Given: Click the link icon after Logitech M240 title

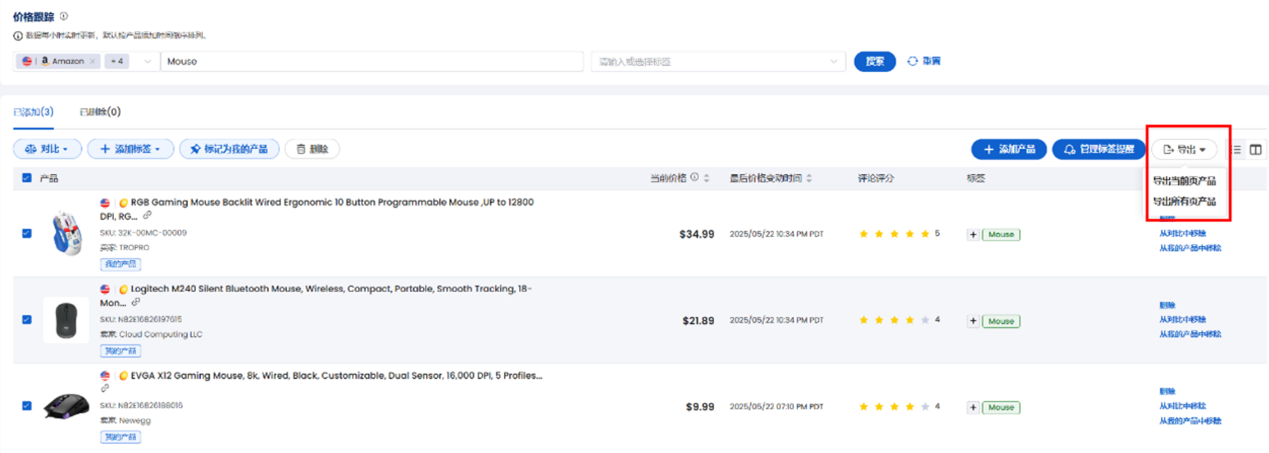Looking at the screenshot, I should (136, 302).
